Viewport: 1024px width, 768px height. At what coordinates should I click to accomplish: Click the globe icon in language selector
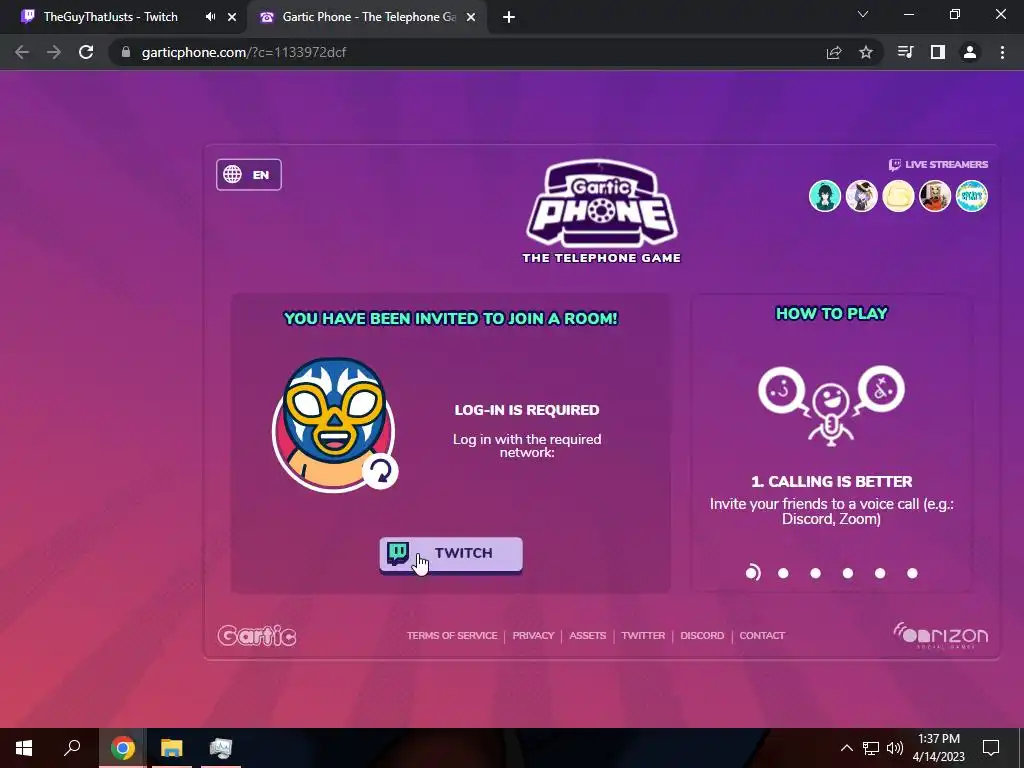(232, 174)
